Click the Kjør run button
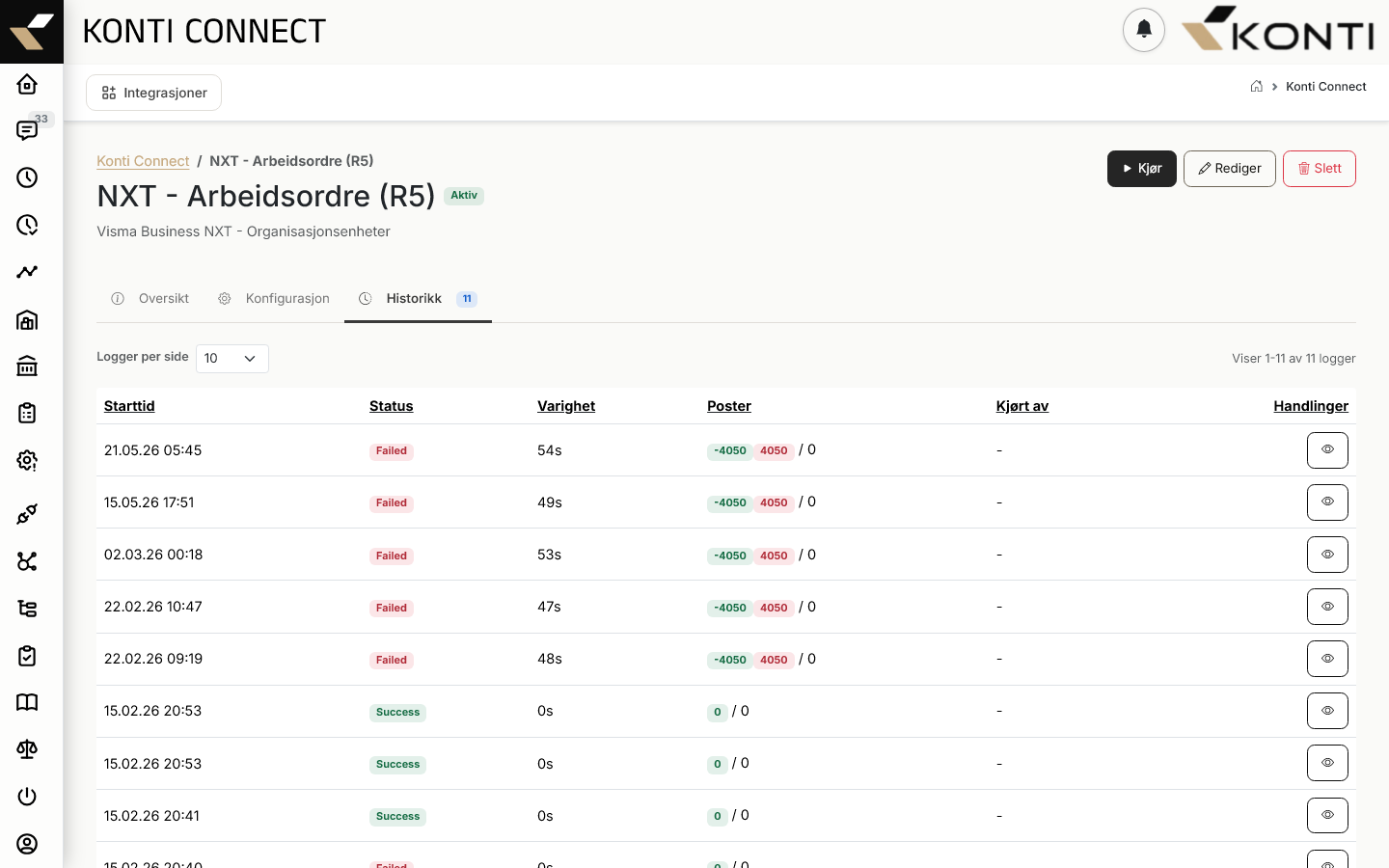The width and height of the screenshot is (1389, 868). click(x=1142, y=169)
